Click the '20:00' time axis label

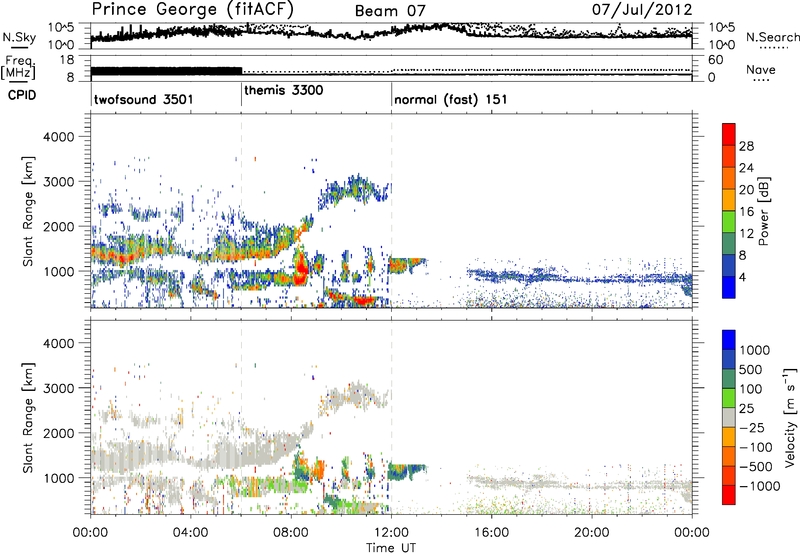point(592,533)
